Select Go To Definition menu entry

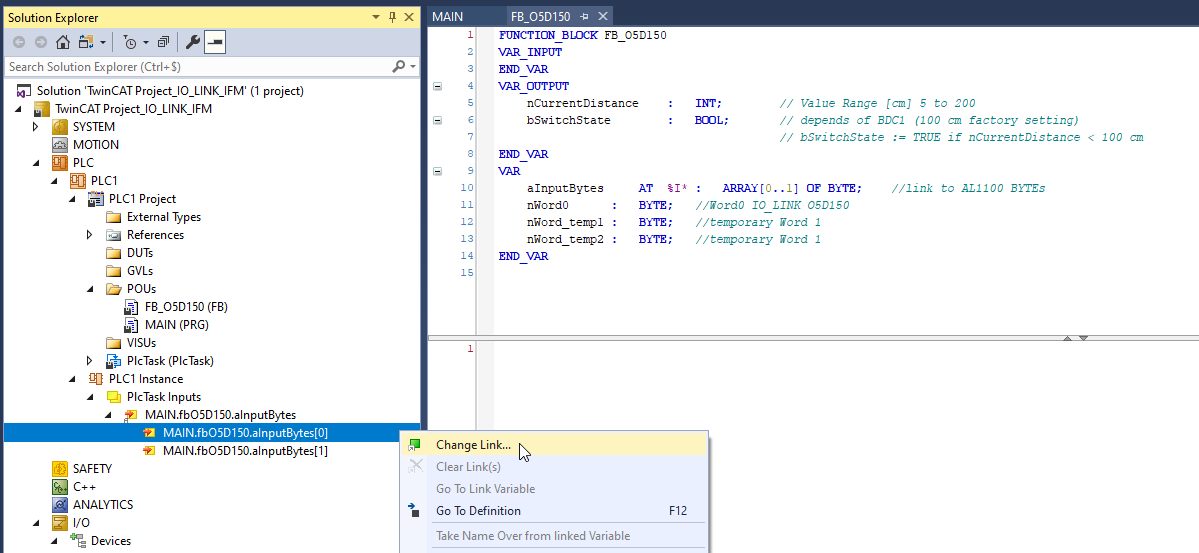[x=478, y=511]
